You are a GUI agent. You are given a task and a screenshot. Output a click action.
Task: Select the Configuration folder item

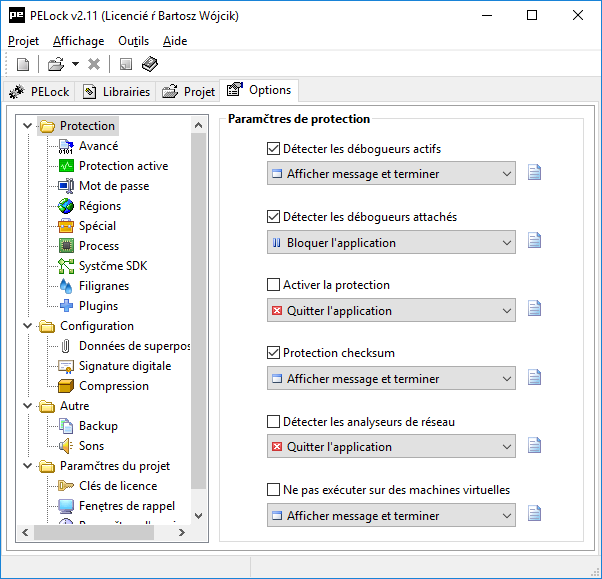(87, 326)
